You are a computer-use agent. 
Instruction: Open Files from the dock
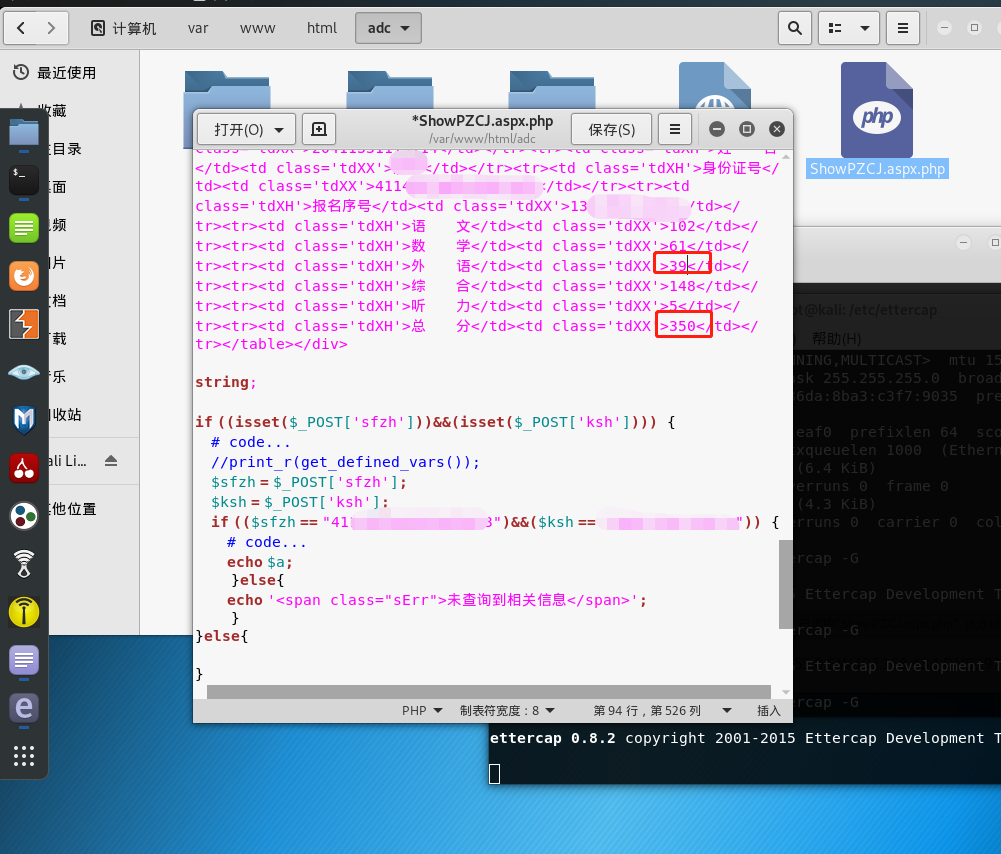tap(24, 135)
